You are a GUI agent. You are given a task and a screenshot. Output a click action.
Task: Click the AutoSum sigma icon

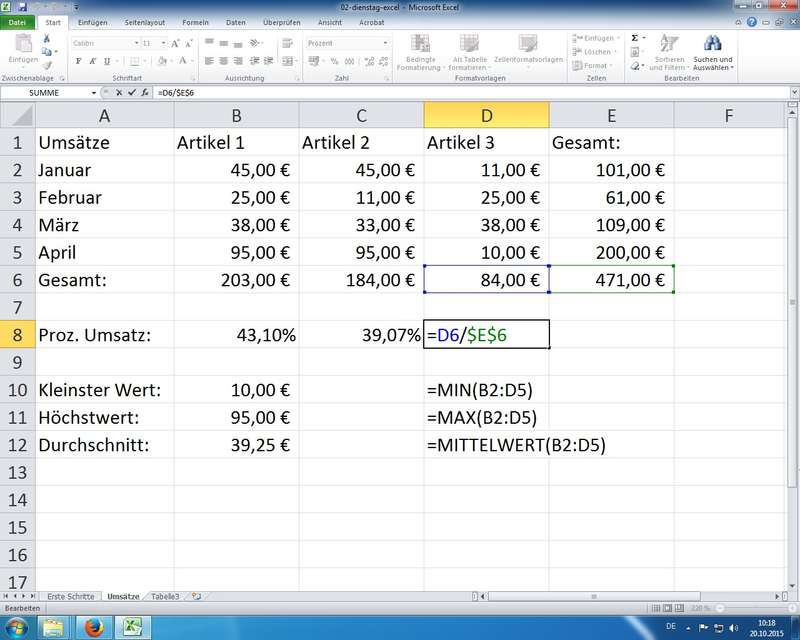point(634,38)
